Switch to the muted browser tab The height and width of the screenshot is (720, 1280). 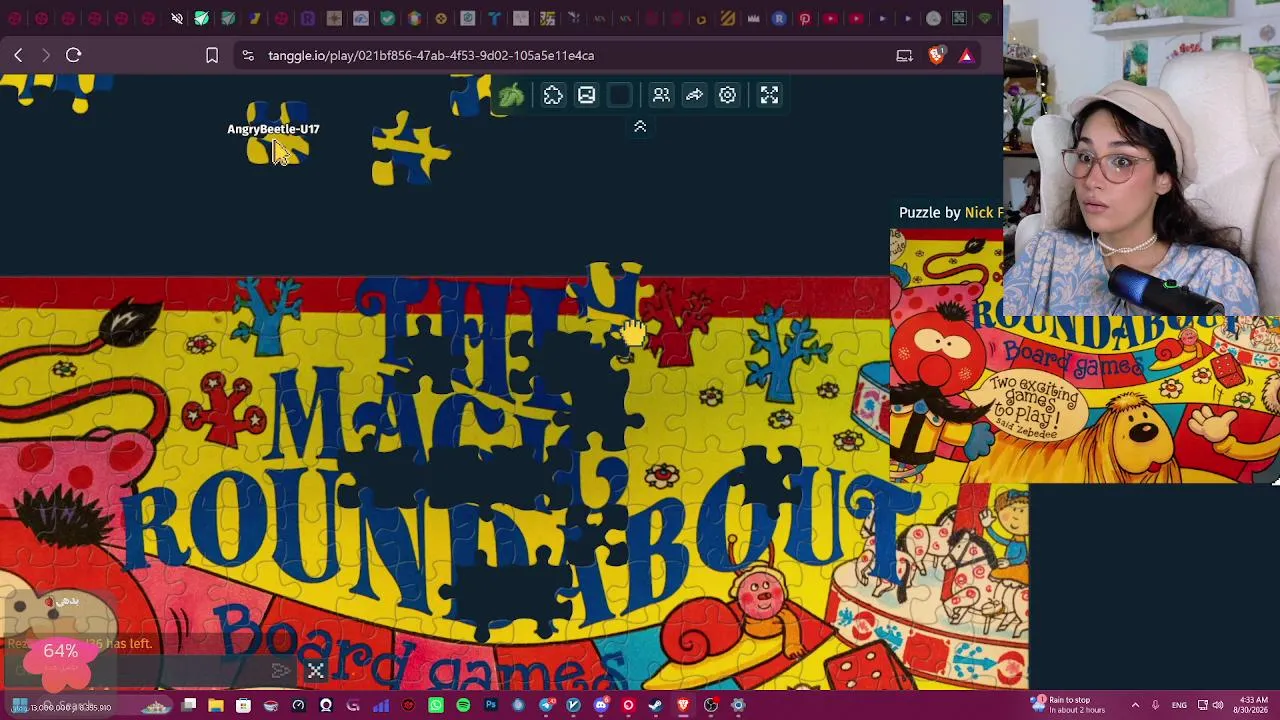(x=176, y=18)
